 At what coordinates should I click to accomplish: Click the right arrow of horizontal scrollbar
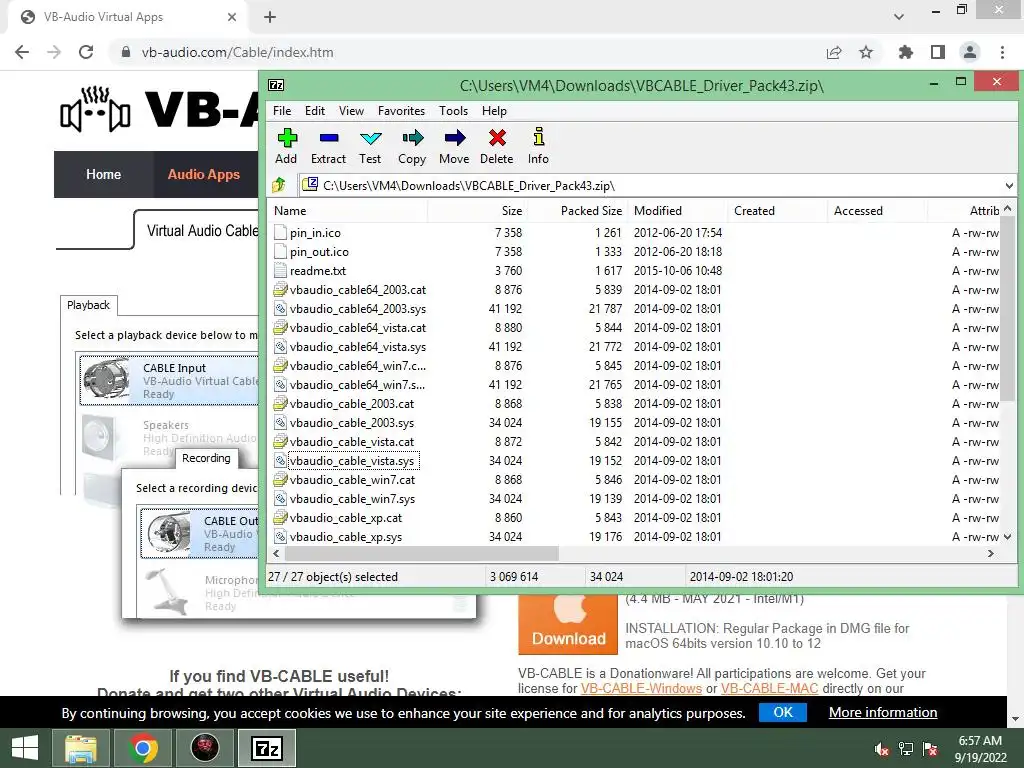coord(991,553)
